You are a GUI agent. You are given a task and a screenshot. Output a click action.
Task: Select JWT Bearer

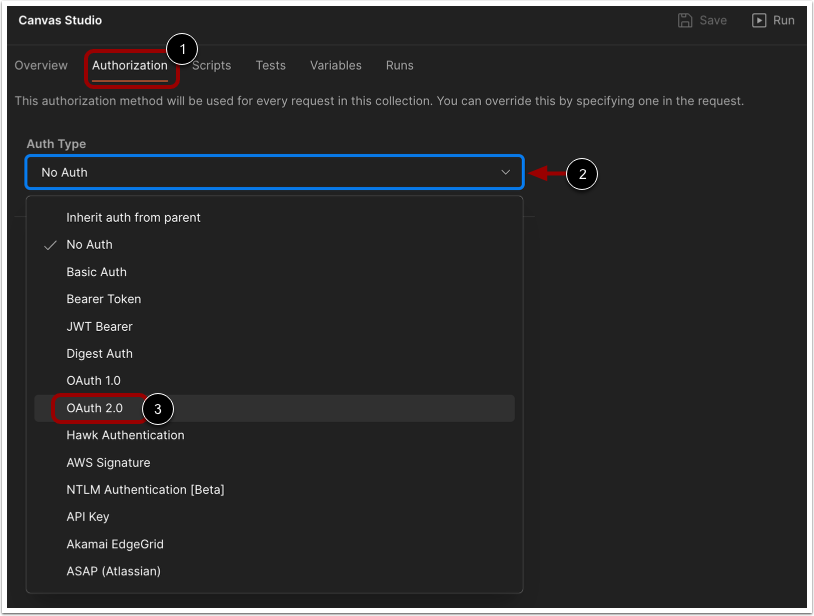point(99,326)
